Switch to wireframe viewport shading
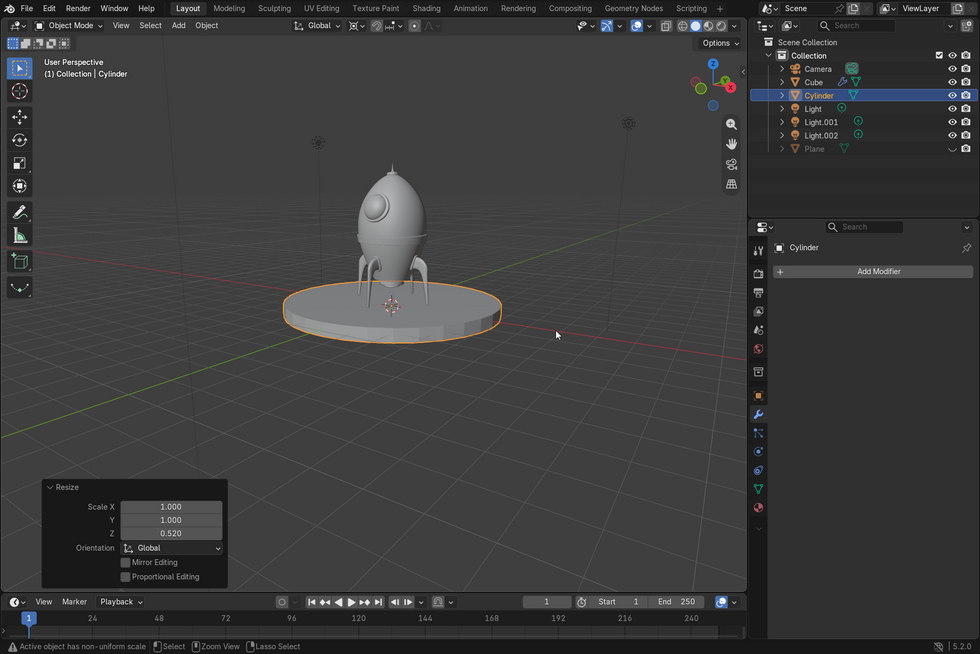This screenshot has height=654, width=980. pos(682,26)
